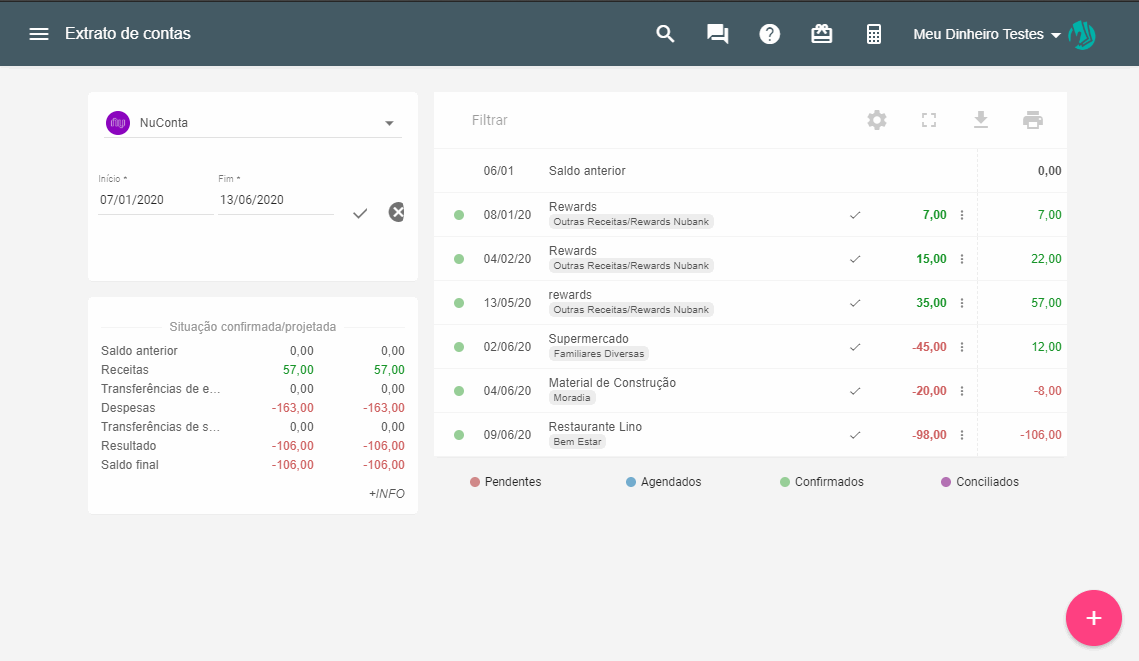Viewport: 1139px width, 661px height.
Task: Click the Filtrar input field
Action: pos(650,120)
